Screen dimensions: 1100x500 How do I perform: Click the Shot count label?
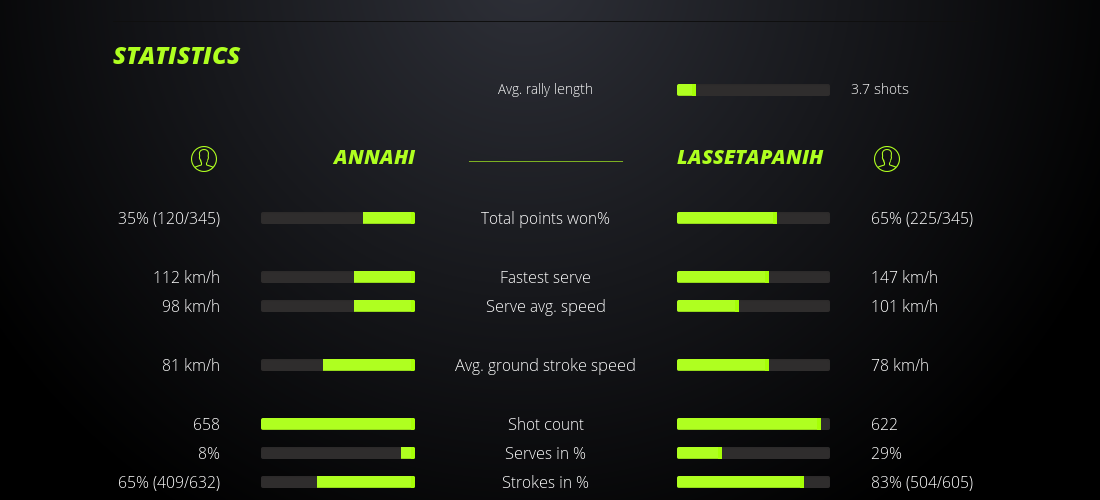tap(545, 424)
